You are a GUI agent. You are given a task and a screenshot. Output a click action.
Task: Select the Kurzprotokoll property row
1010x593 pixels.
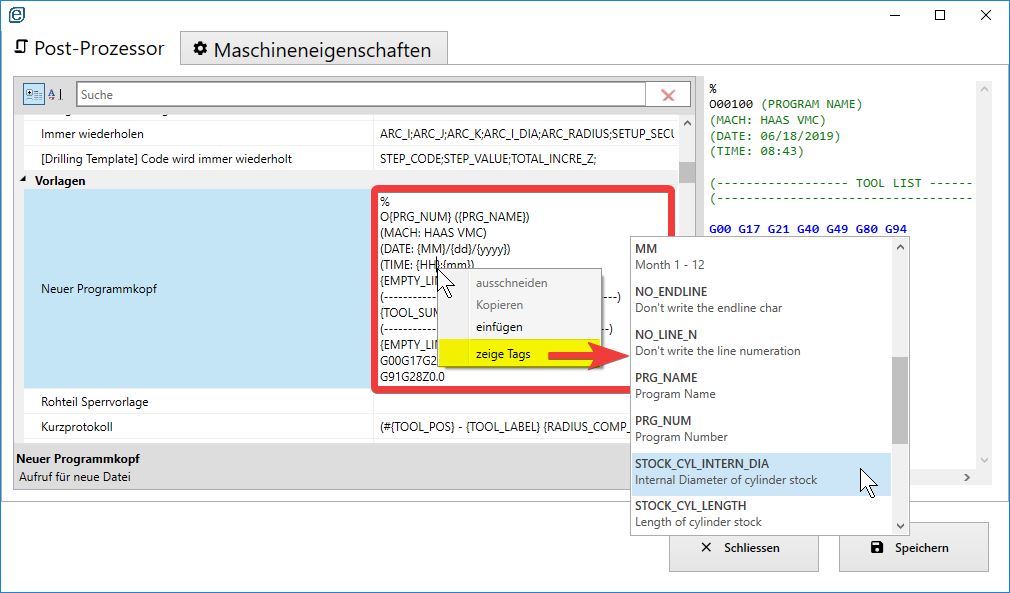point(198,427)
